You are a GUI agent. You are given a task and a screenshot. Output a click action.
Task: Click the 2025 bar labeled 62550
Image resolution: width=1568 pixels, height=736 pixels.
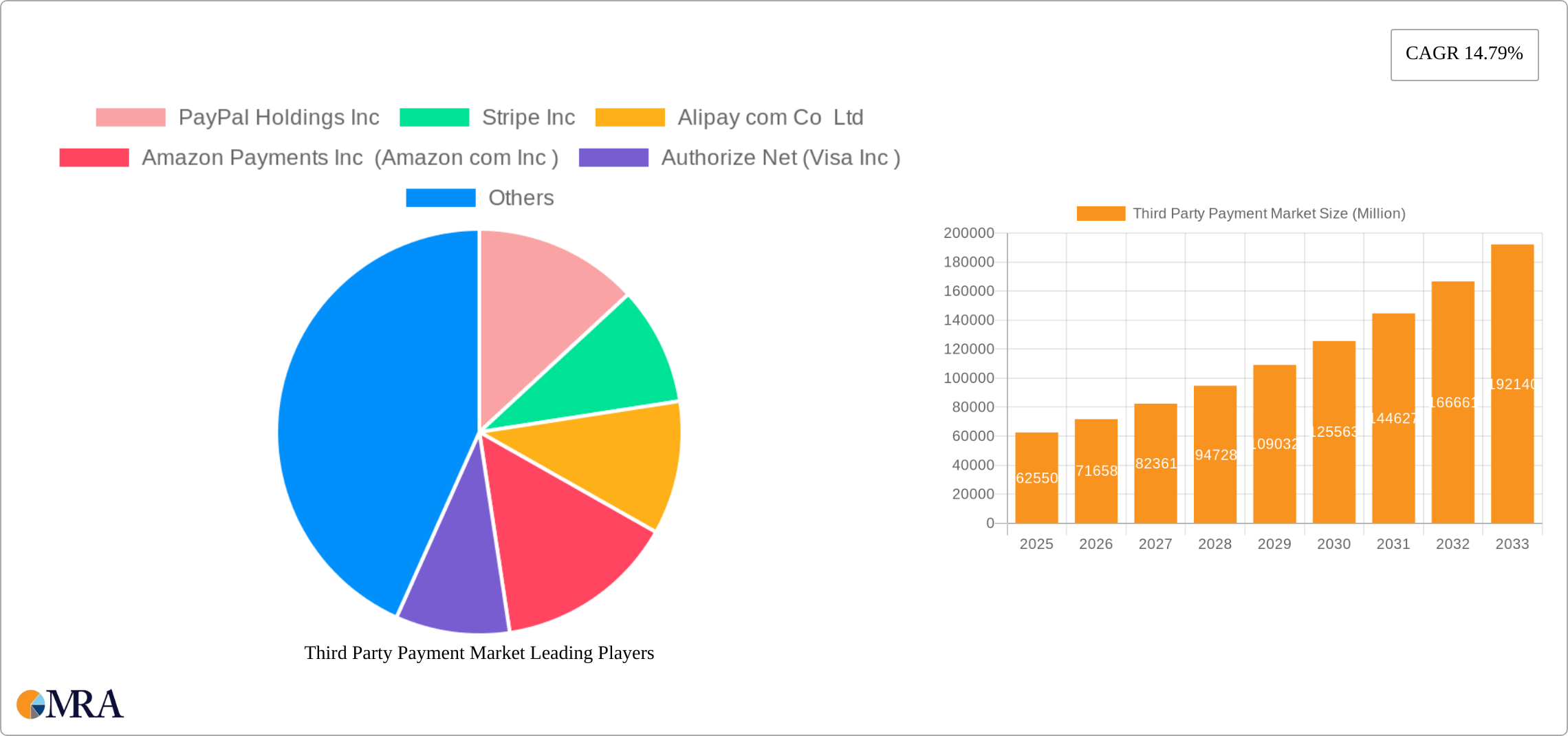[1036, 477]
